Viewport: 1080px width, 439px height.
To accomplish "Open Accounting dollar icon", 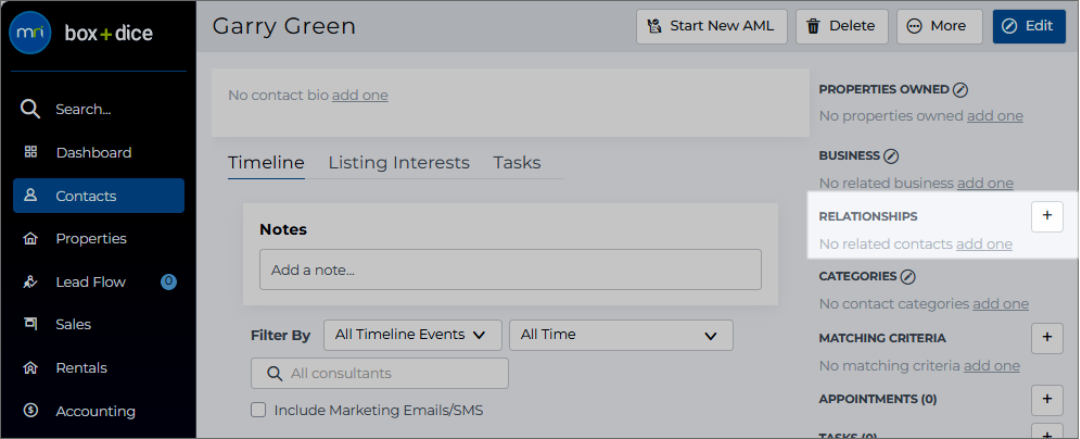I will click(30, 411).
